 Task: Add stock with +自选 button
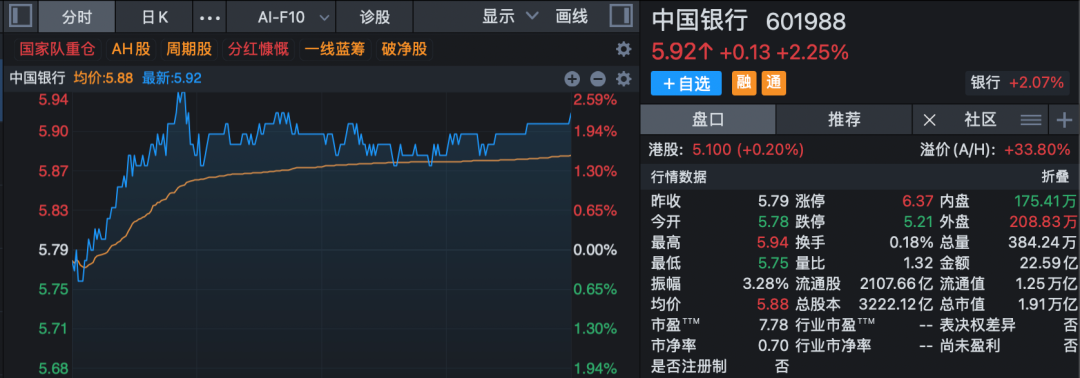pos(686,83)
